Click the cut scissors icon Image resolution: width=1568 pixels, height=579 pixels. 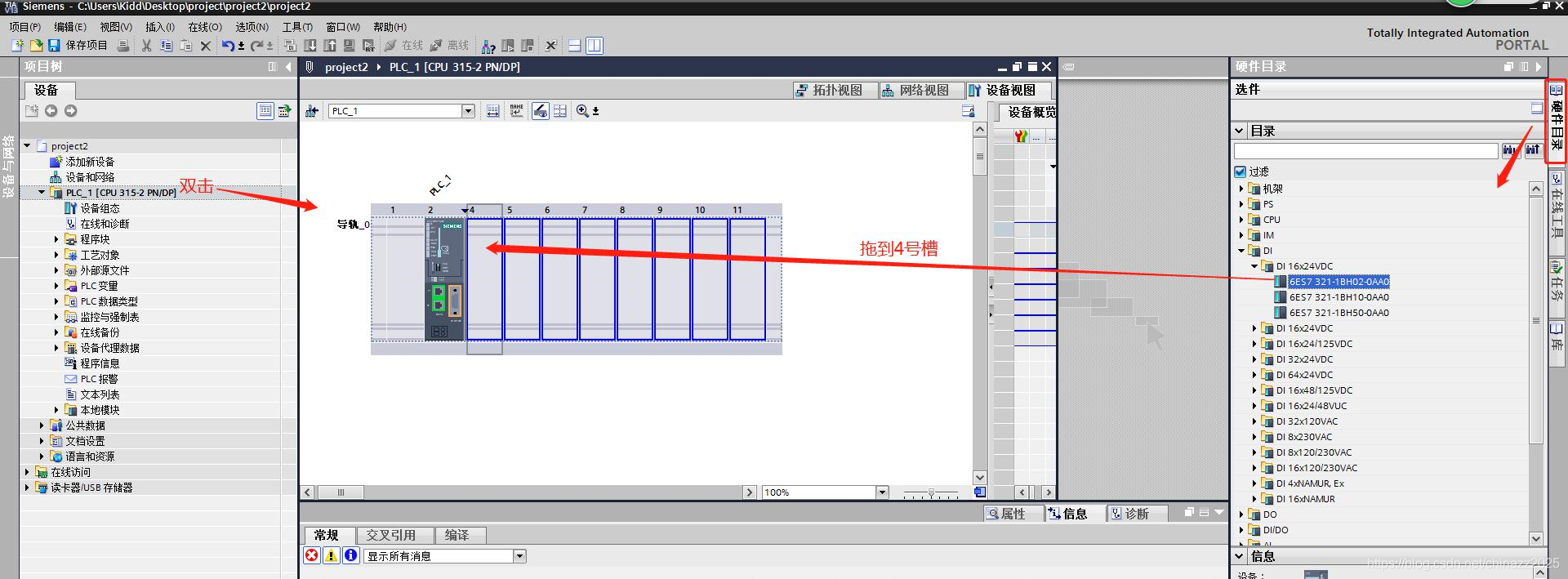tap(146, 46)
